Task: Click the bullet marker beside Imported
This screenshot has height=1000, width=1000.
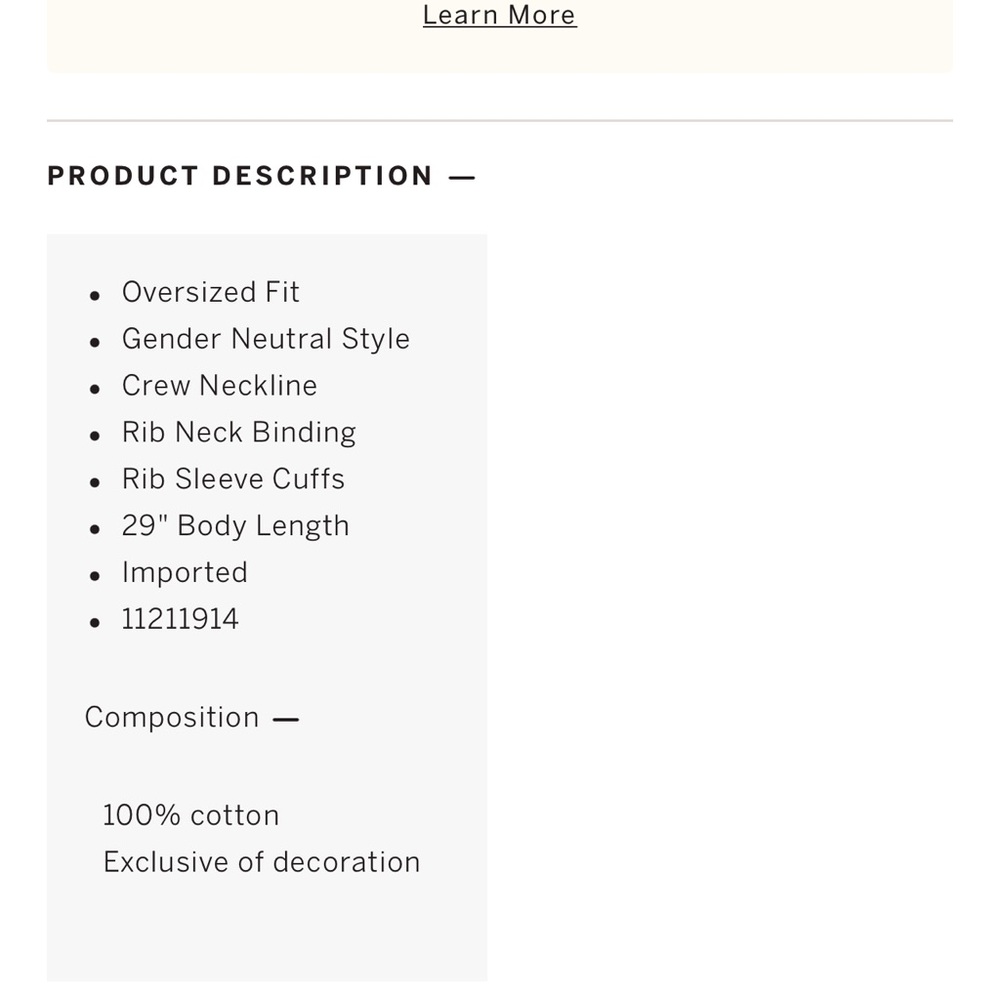Action: 95,577
